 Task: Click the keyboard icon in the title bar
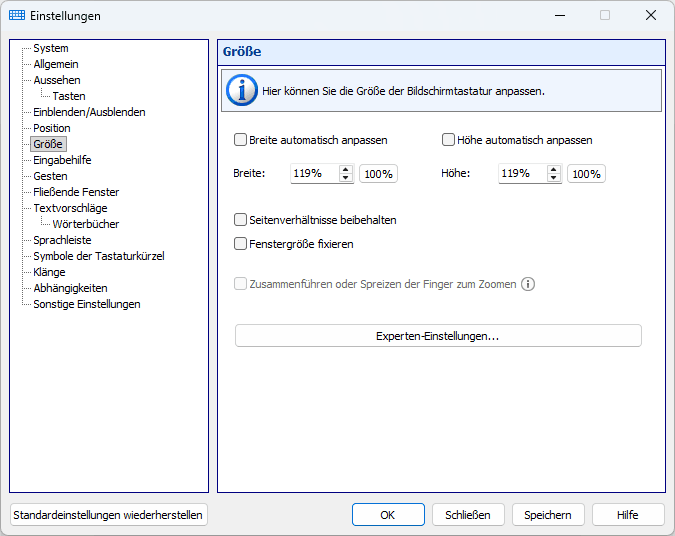pyautogui.click(x=17, y=15)
